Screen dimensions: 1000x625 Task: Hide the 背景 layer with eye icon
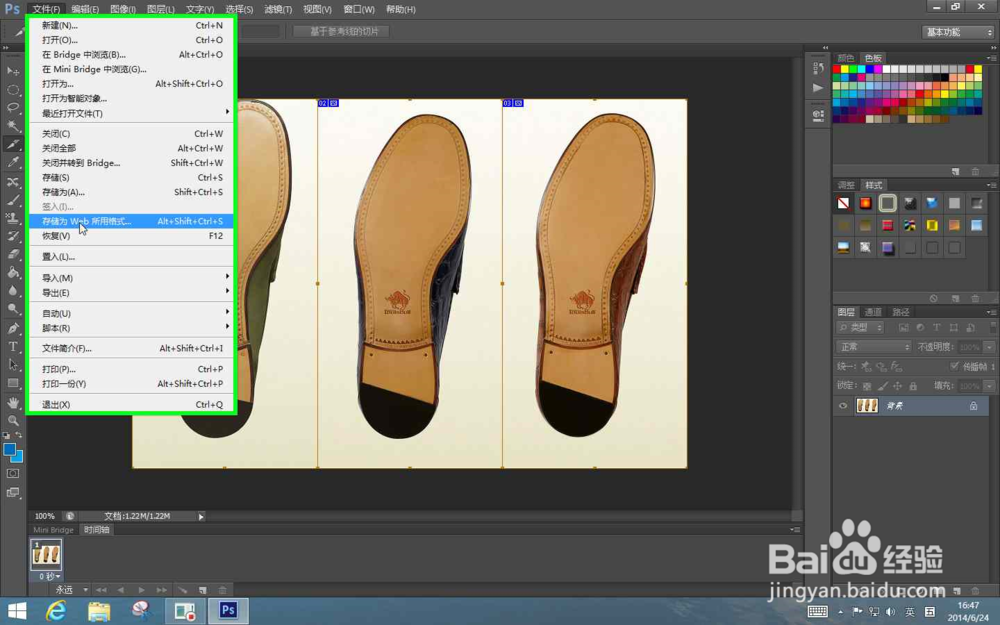coord(842,406)
